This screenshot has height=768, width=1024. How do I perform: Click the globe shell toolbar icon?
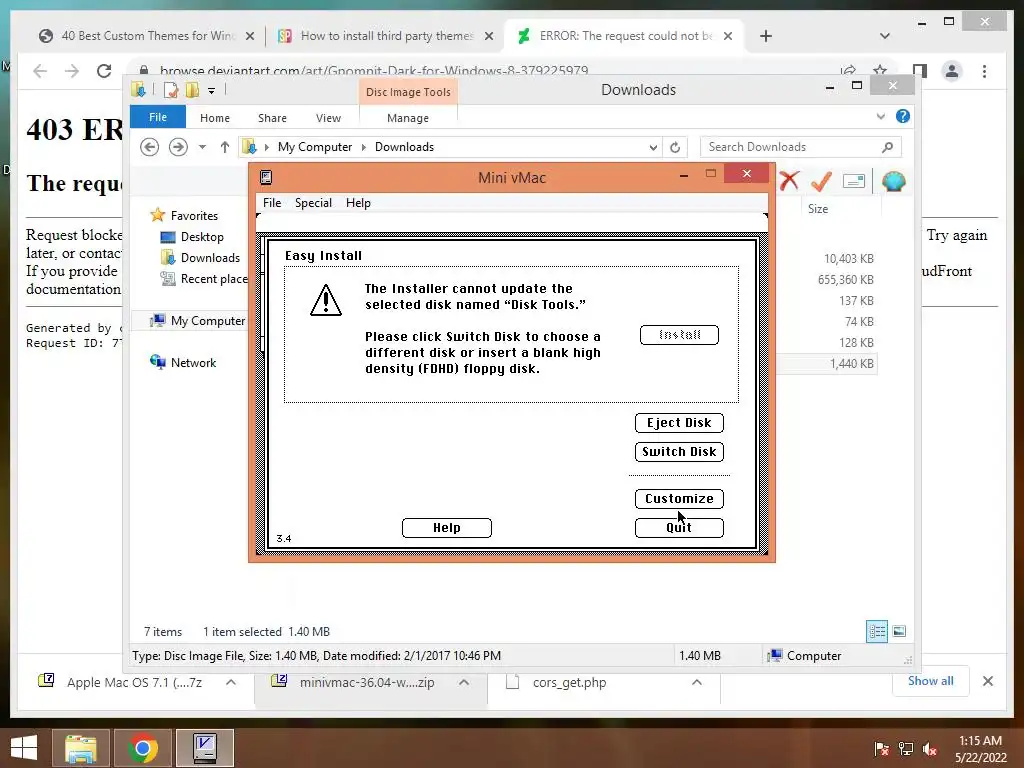[x=893, y=181]
